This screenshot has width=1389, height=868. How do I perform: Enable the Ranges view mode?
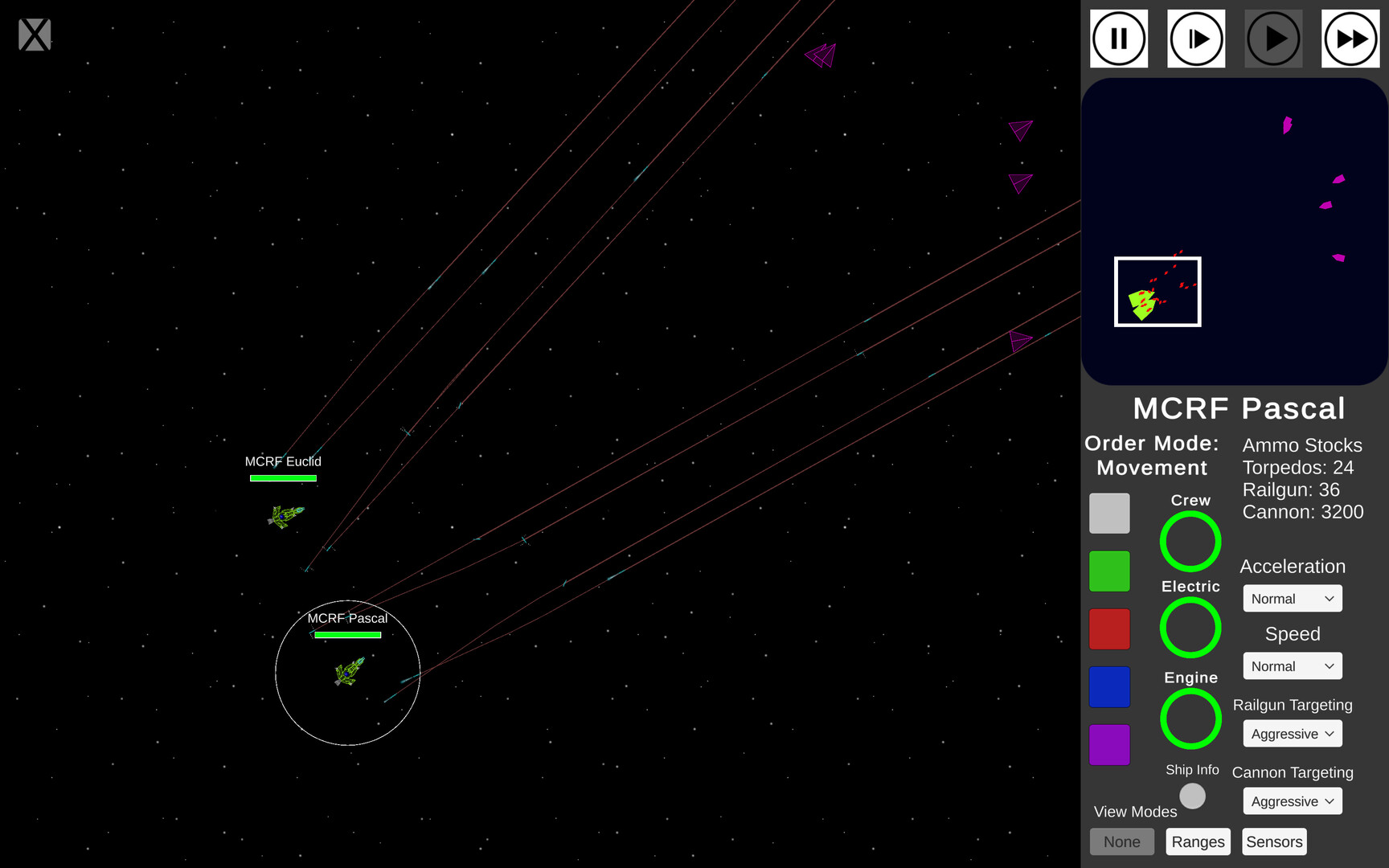[x=1198, y=841]
